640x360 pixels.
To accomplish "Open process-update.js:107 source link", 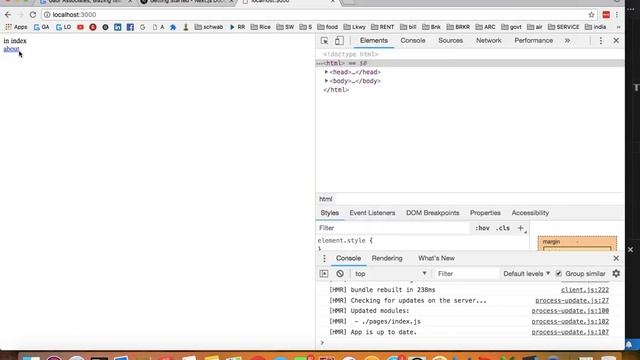I will pos(570,332).
